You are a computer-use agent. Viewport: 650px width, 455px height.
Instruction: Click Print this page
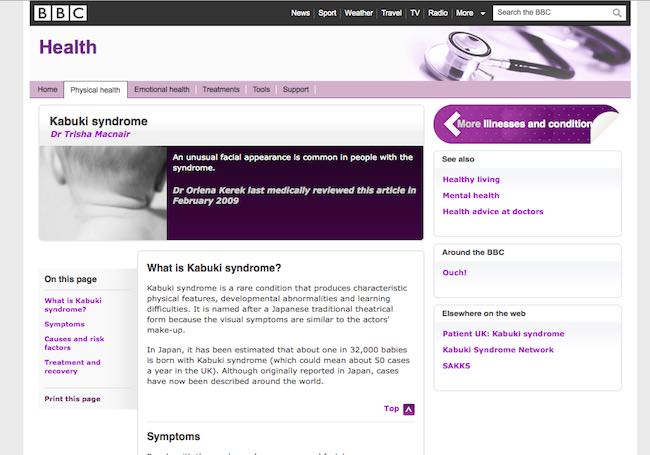[72, 399]
